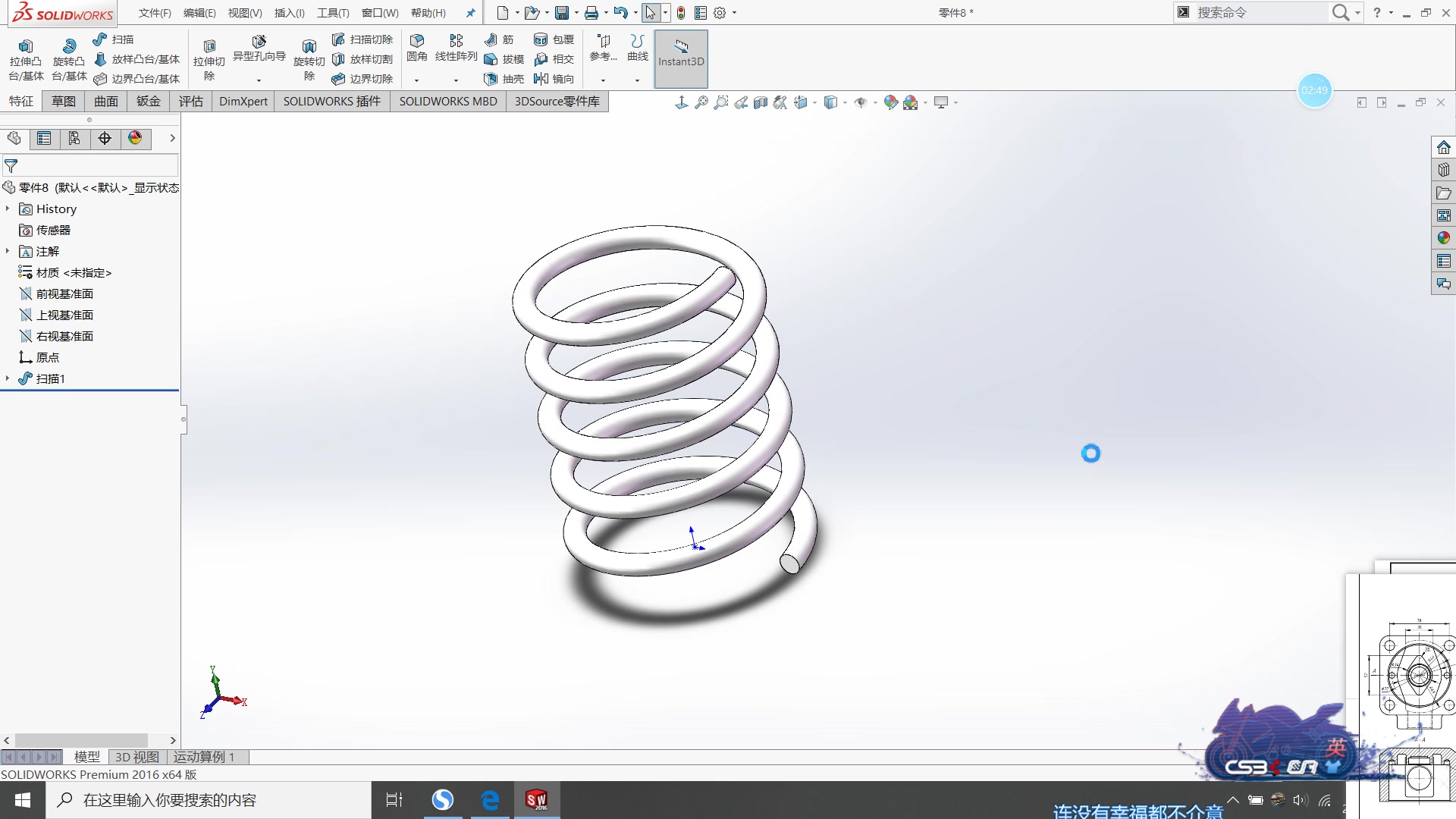
Task: Click the Boundary Cut (边界切除) tool
Action: (x=362, y=79)
